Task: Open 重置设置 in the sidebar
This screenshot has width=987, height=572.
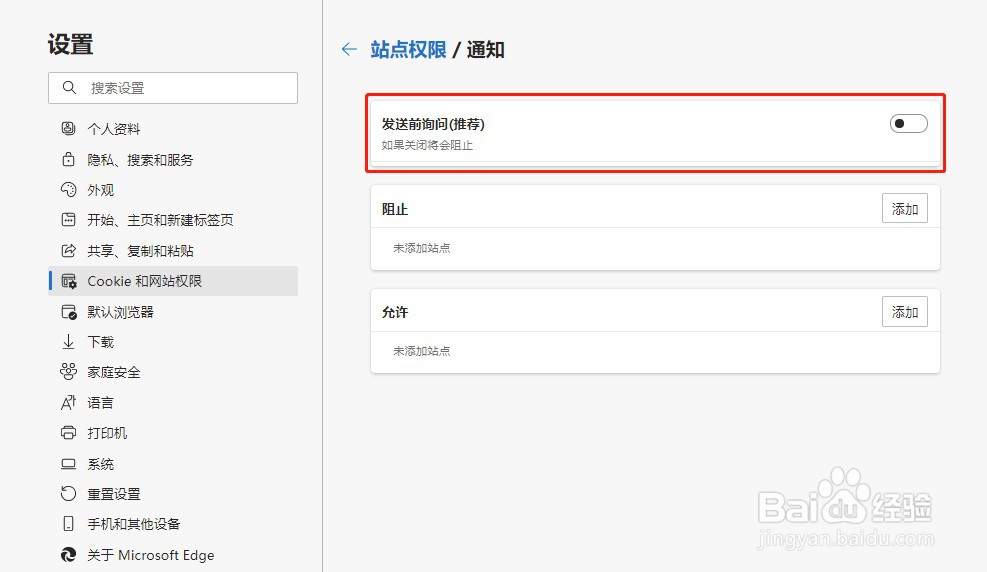Action: pyautogui.click(x=173, y=495)
